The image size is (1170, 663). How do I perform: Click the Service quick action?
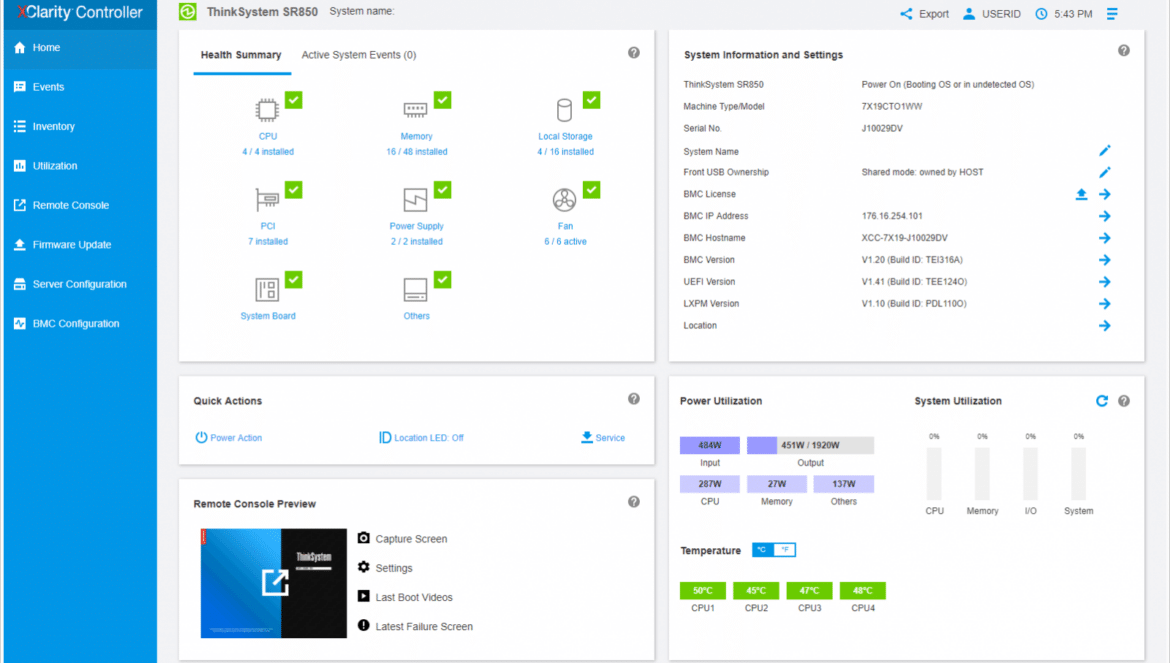[x=603, y=438]
